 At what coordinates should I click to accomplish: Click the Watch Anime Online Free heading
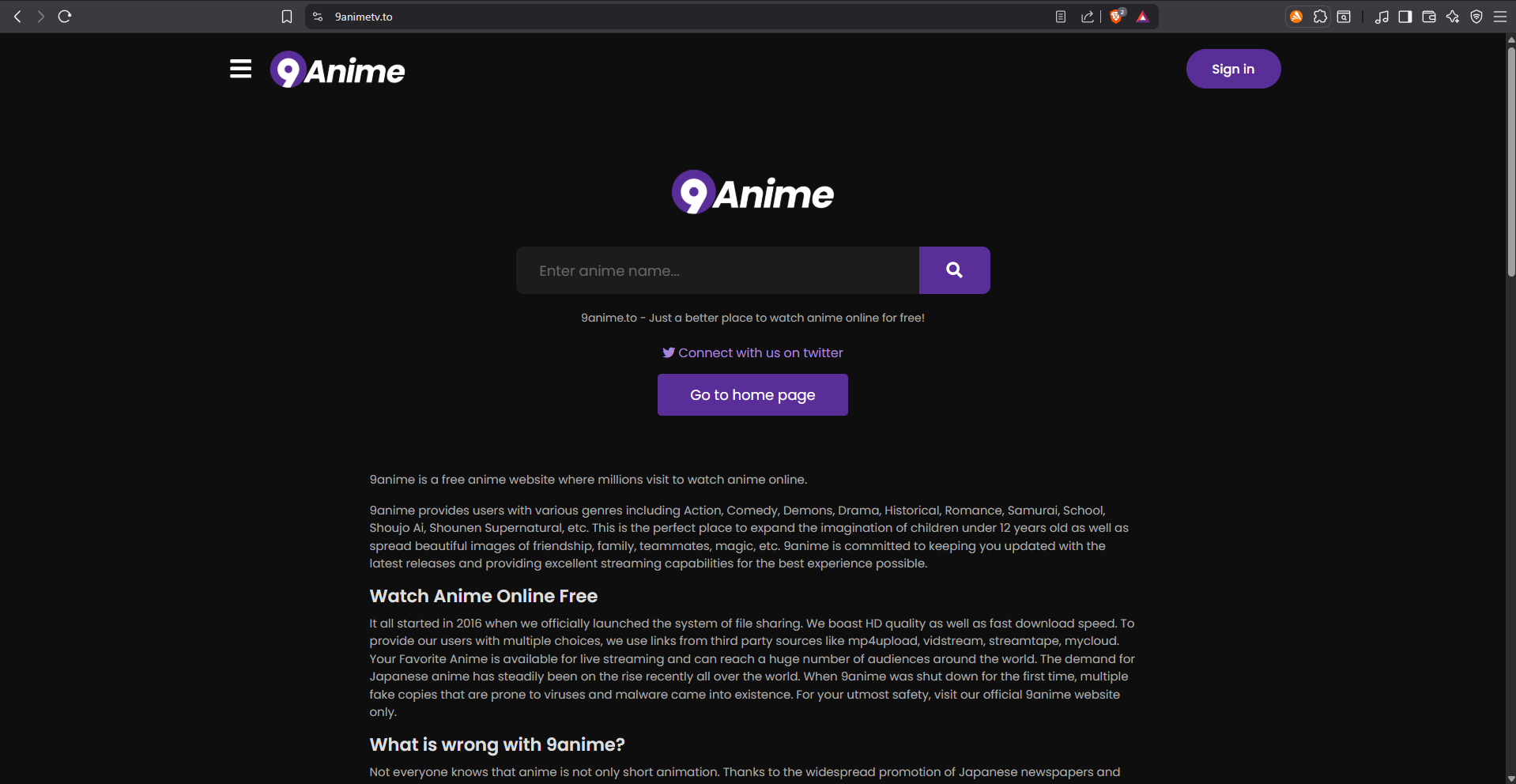(x=484, y=596)
